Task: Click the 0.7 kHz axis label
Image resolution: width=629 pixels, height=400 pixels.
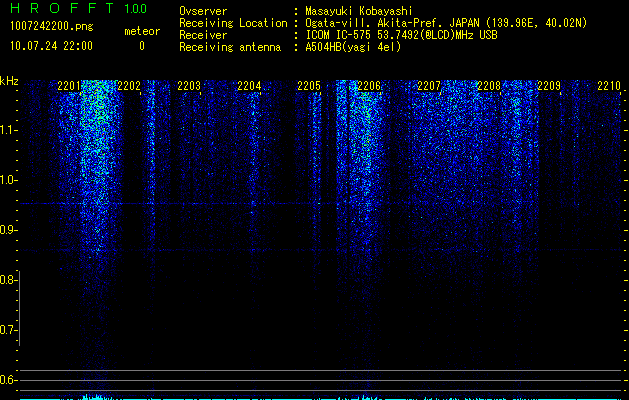Action: click(8, 330)
